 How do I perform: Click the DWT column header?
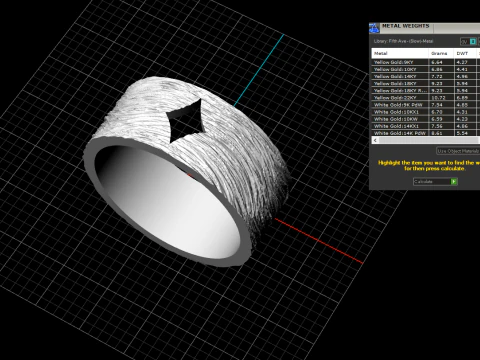(465, 53)
